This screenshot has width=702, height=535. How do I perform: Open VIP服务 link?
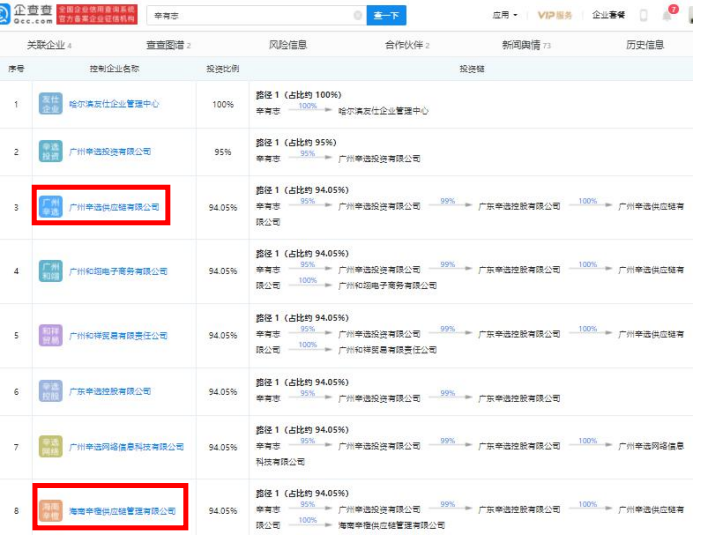(555, 15)
